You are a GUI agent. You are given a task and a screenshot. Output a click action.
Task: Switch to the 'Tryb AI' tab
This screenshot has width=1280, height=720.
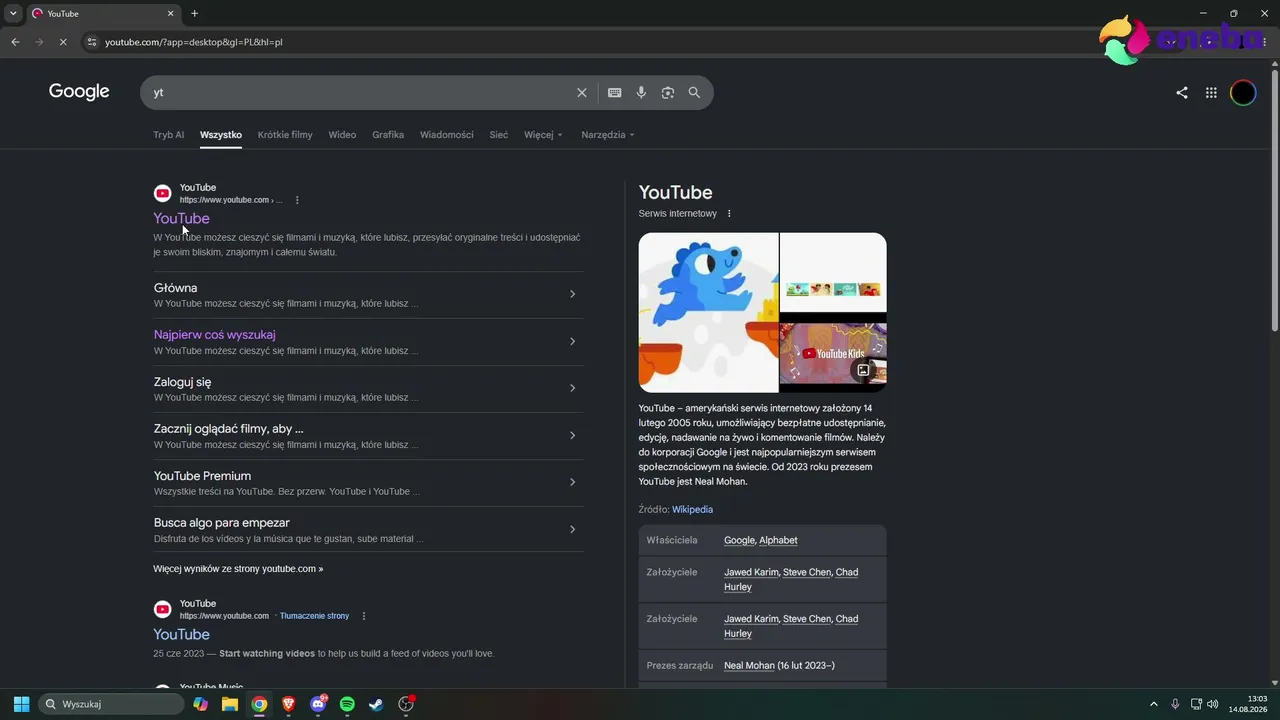168,135
